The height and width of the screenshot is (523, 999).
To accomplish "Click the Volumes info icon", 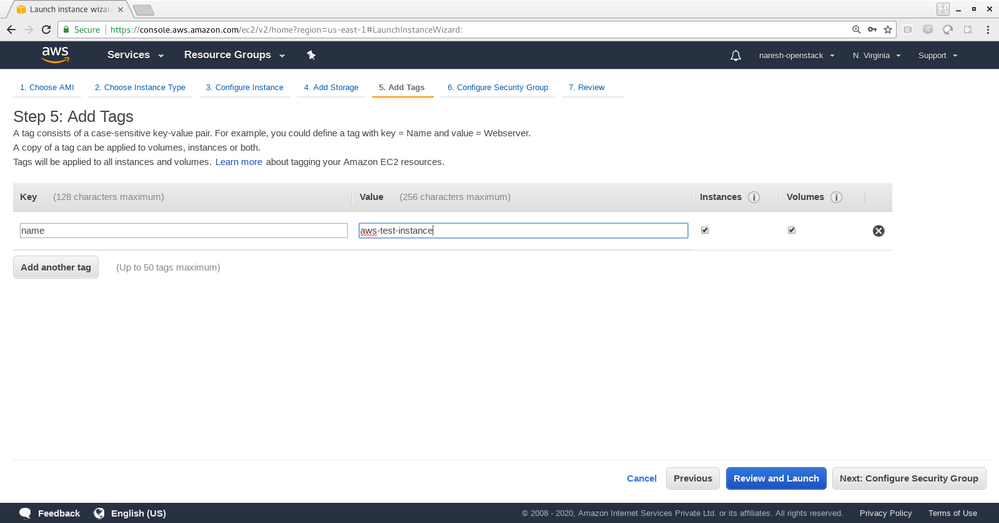I will tap(836, 198).
